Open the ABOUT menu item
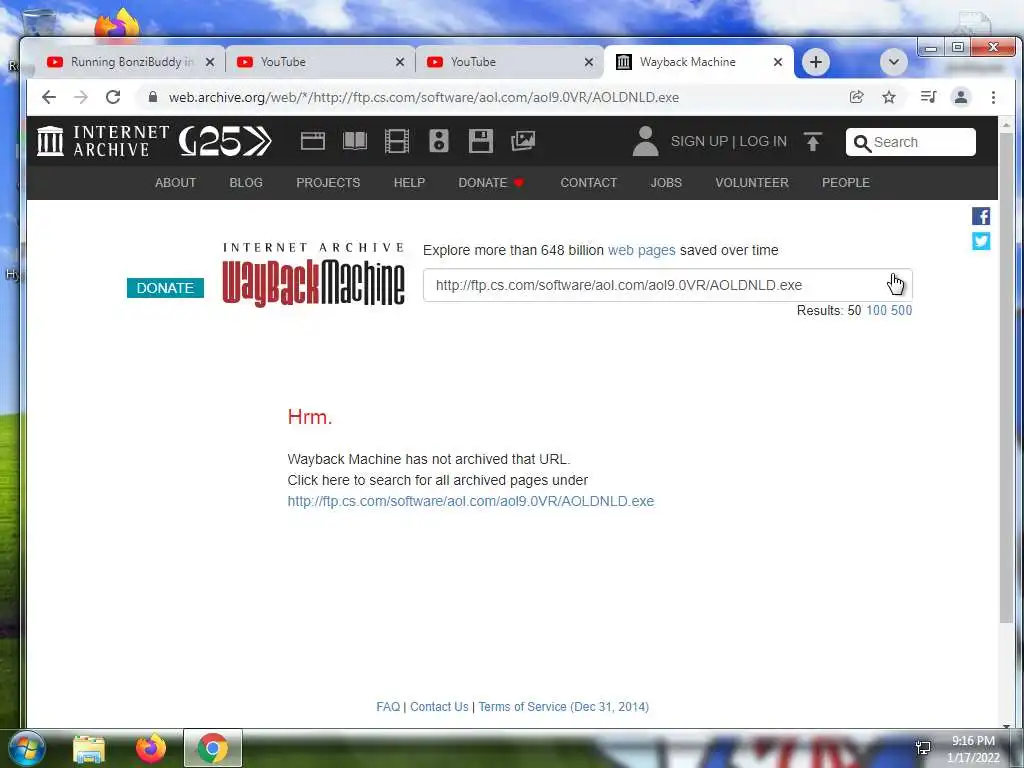Screen dimensions: 1024x768 175,183
